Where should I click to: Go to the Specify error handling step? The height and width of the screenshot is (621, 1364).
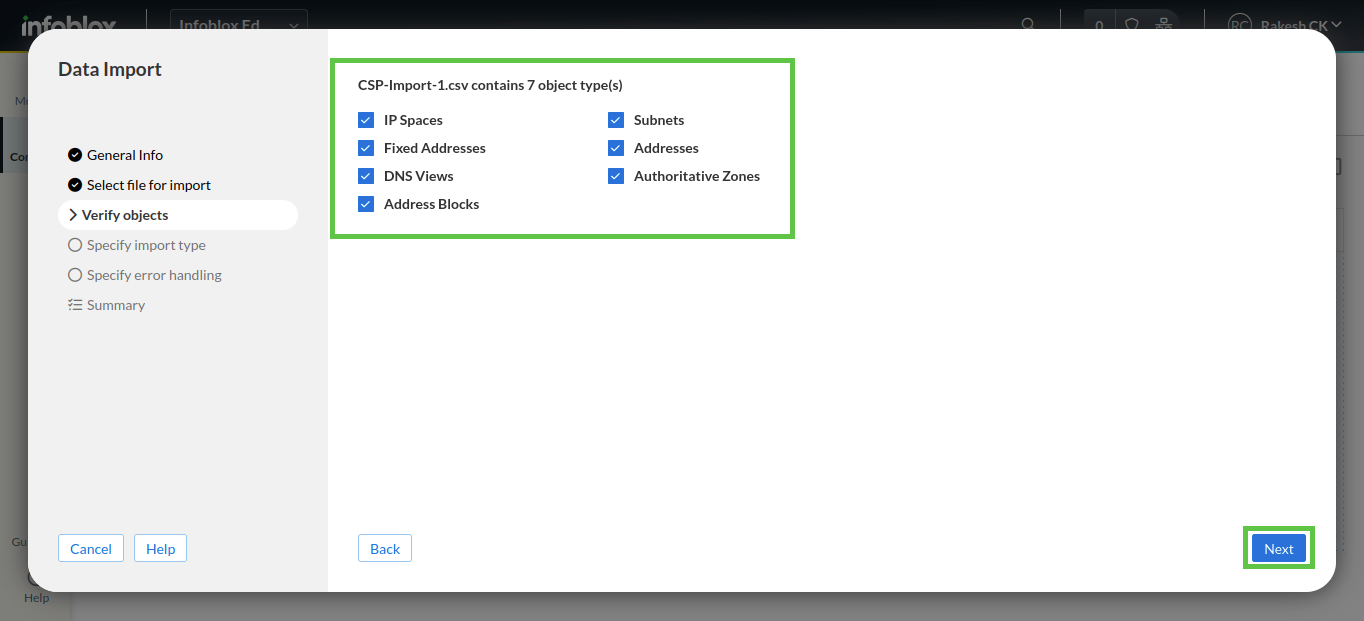pyautogui.click(x=154, y=275)
